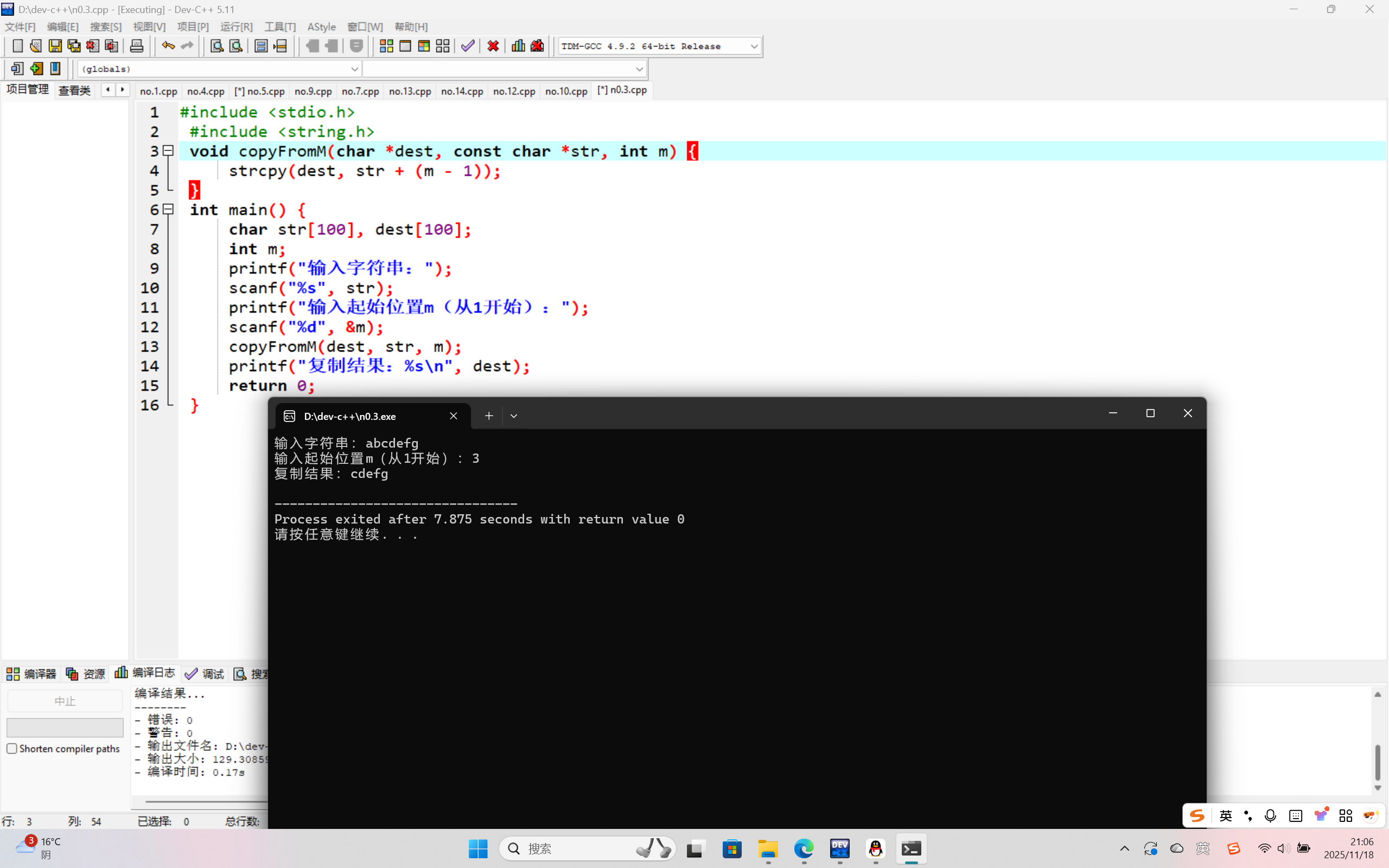The width and height of the screenshot is (1389, 868).
Task: Collapse the copyFromM function fold marker
Action: (168, 151)
